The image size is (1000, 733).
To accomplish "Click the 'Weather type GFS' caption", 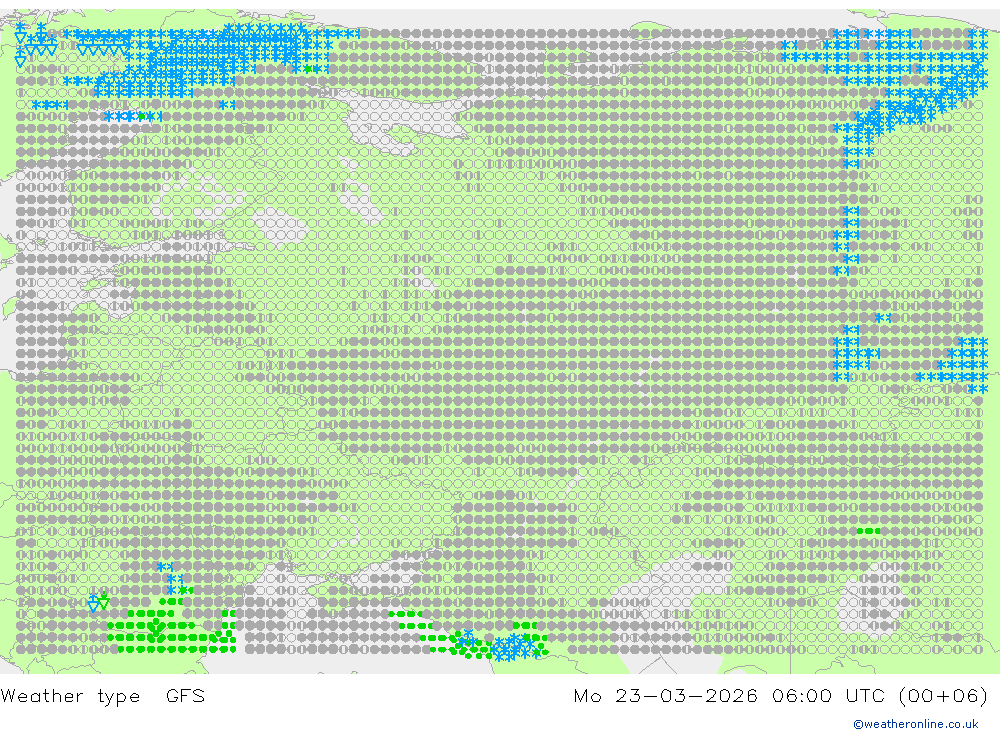I will (x=103, y=695).
